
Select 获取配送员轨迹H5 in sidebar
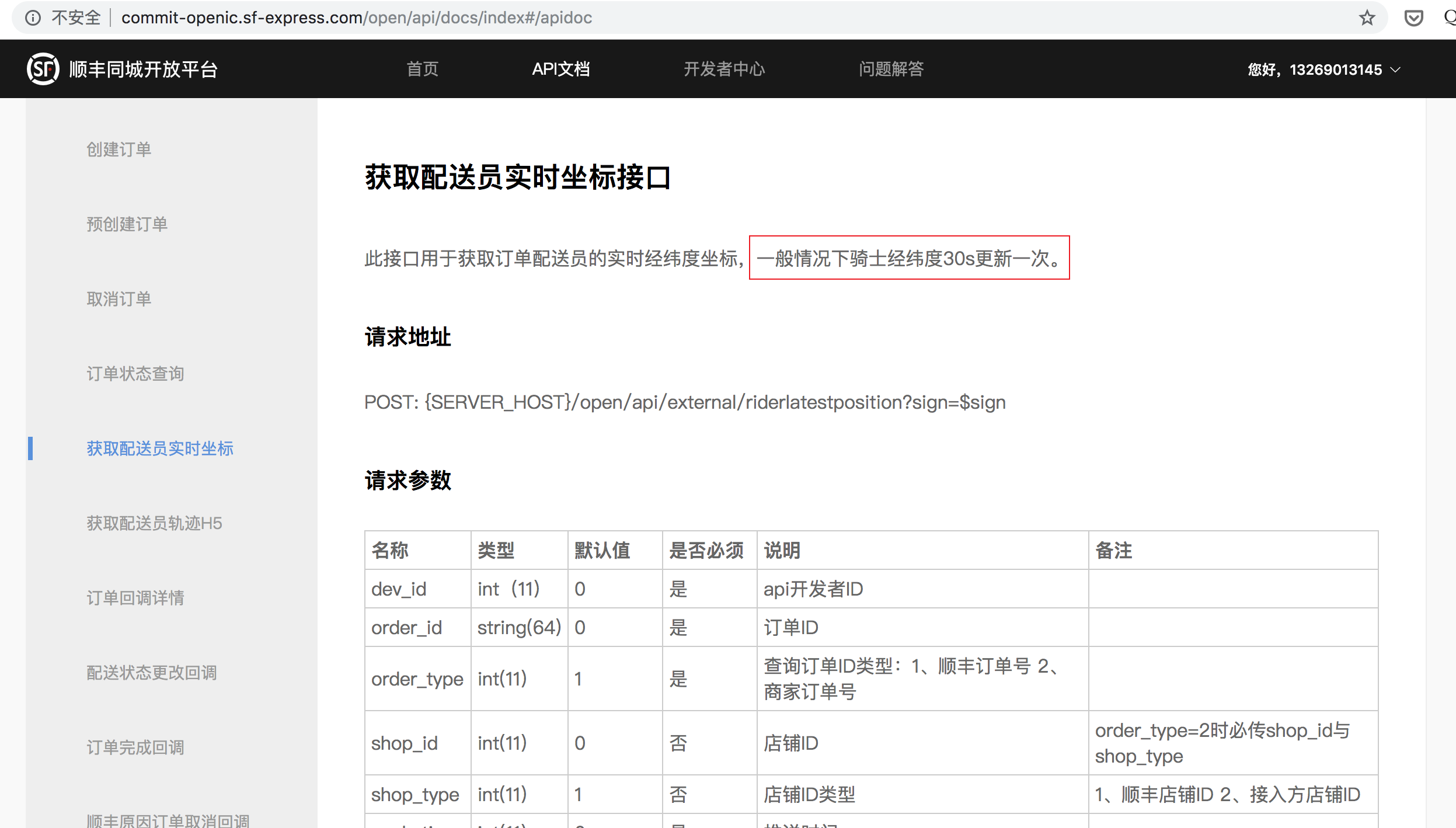point(154,523)
